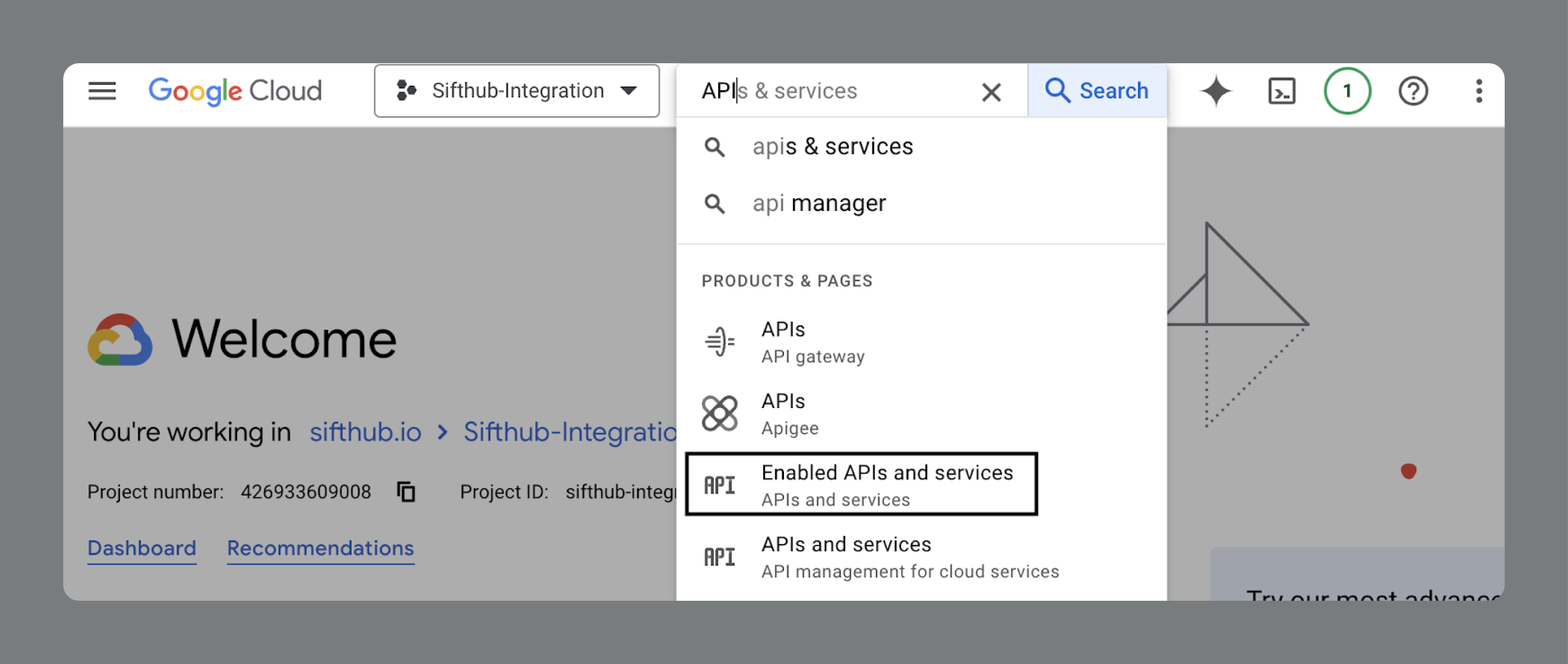1568x664 pixels.
Task: Open the help question mark icon
Action: [x=1412, y=91]
